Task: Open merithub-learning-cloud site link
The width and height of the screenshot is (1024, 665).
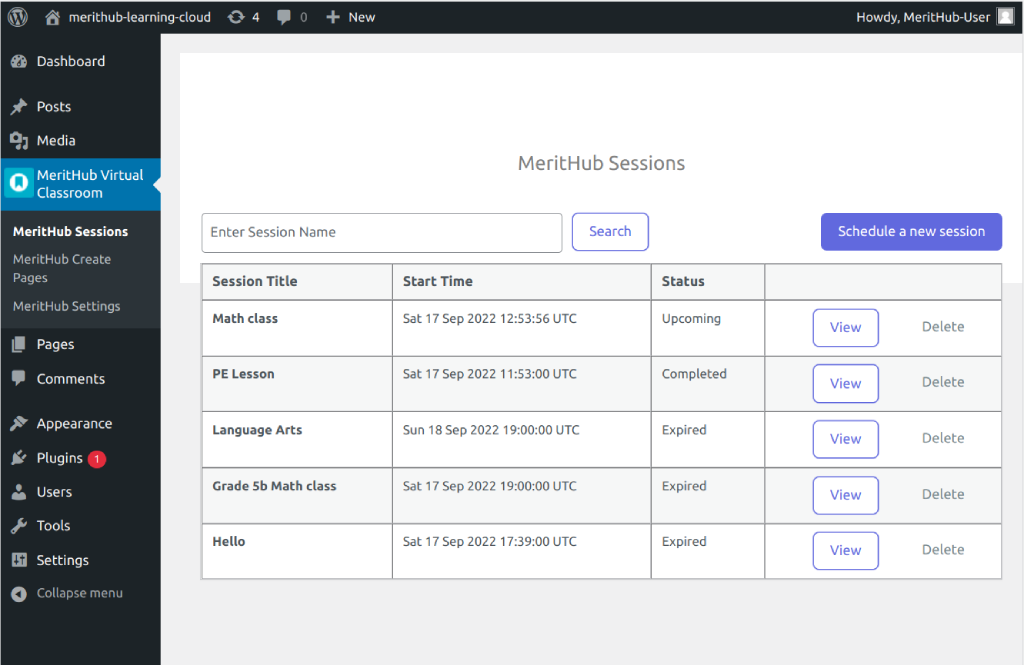Action: pyautogui.click(x=140, y=17)
